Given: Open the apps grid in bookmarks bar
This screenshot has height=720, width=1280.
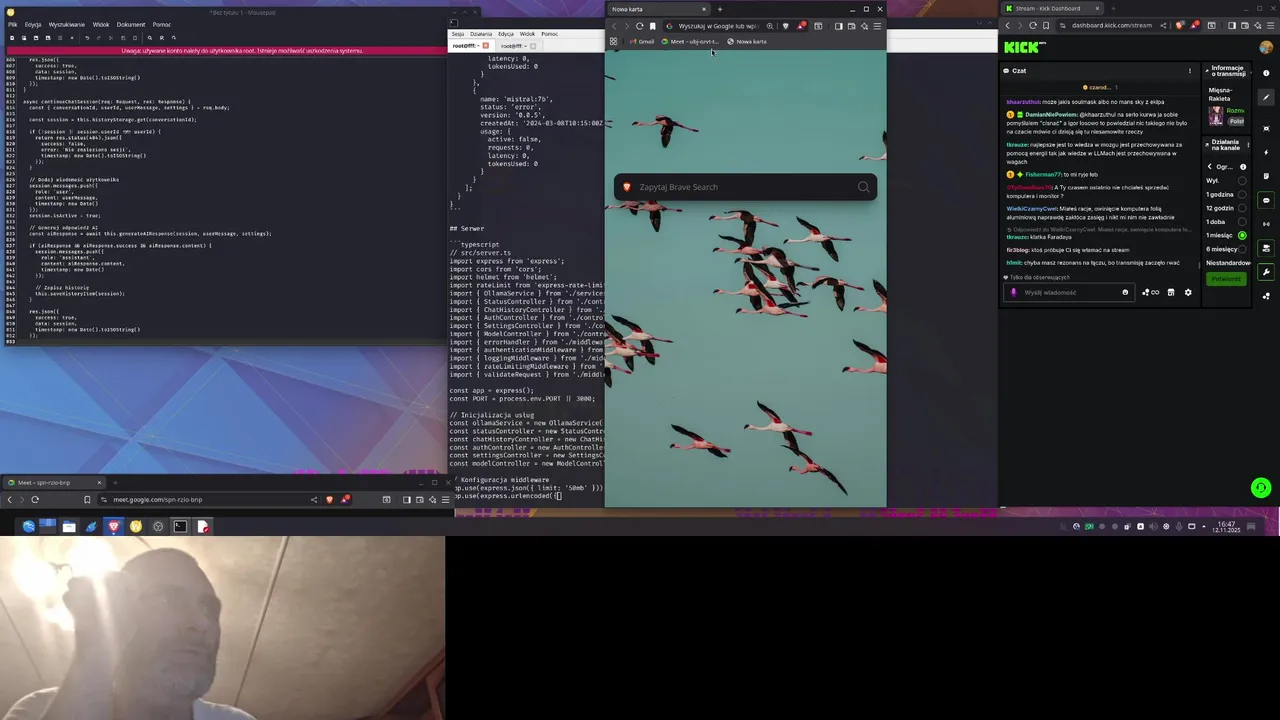Looking at the screenshot, I should tap(613, 41).
